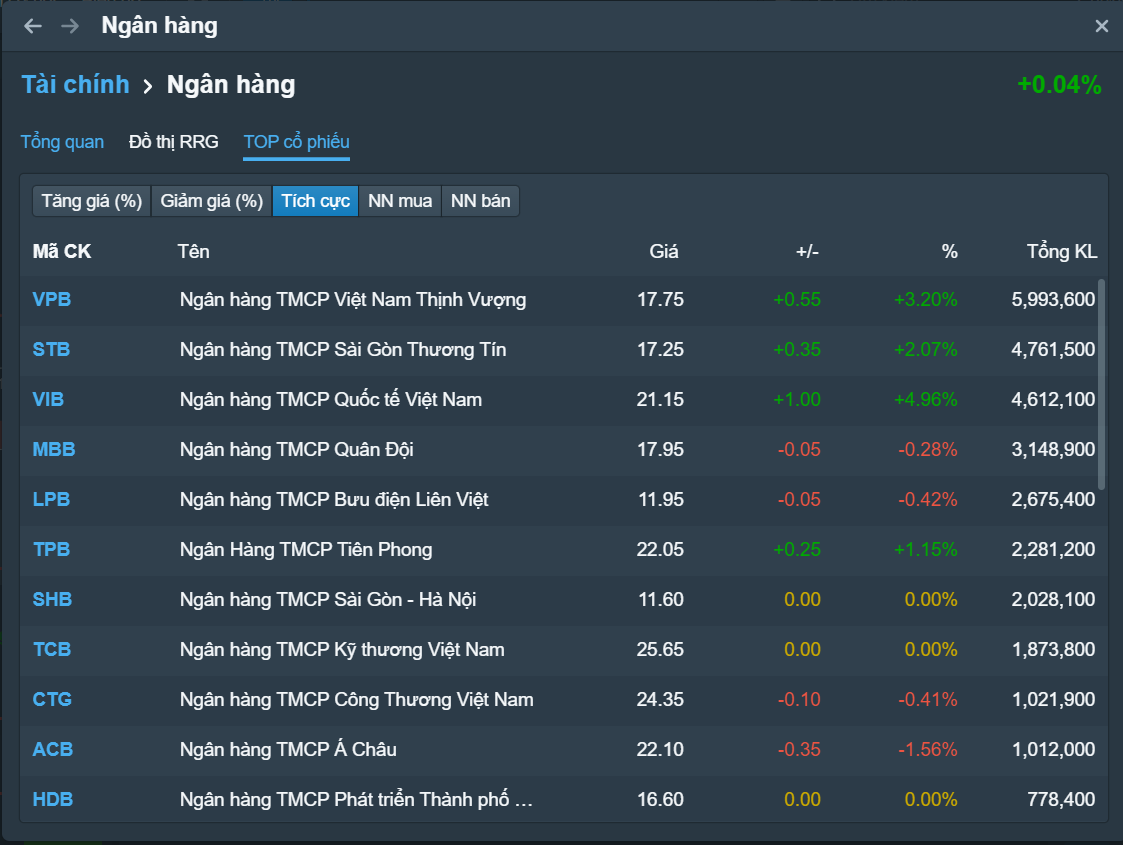Viewport: 1123px width, 845px height.
Task: Click the Ngân hàng breadcrumb heading
Action: [231, 84]
